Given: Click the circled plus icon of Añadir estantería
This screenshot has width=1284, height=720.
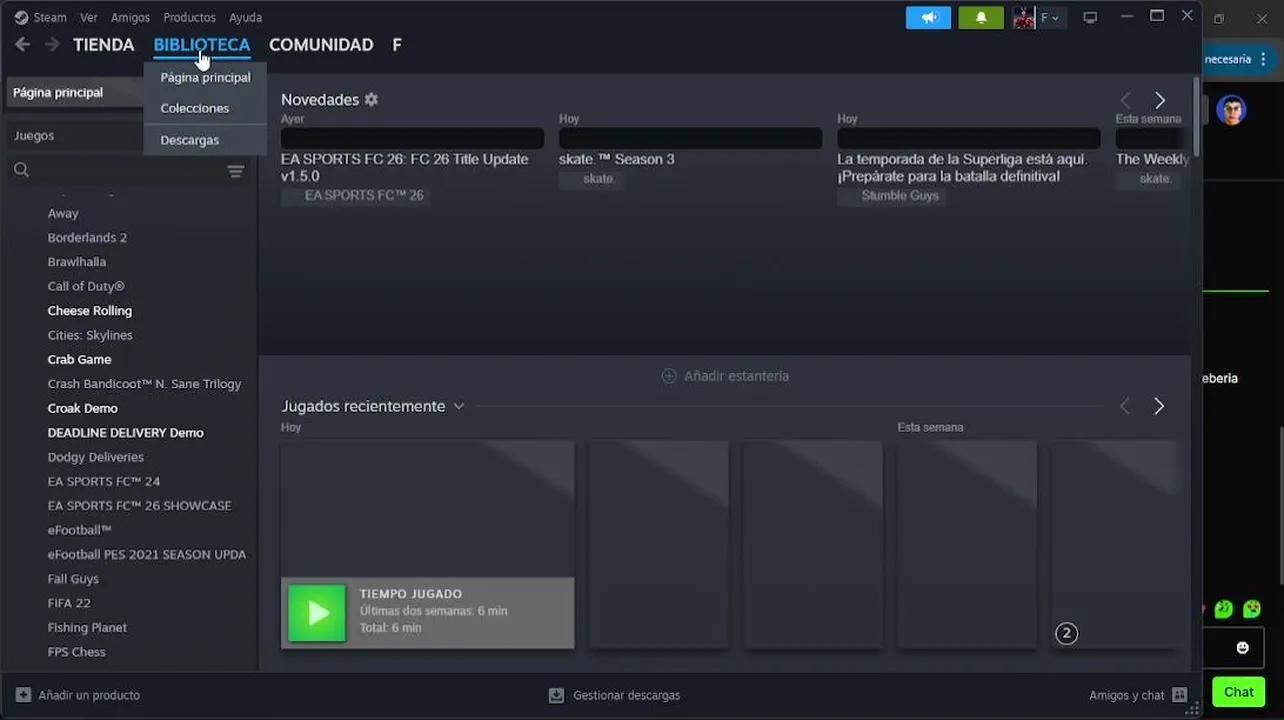Looking at the screenshot, I should click(x=669, y=376).
